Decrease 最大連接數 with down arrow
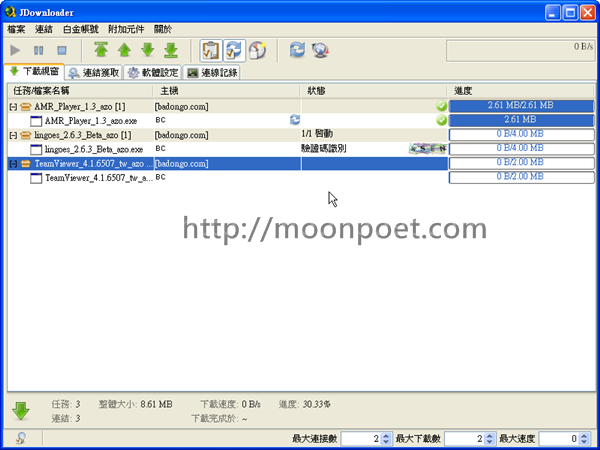600x450 pixels. point(386,442)
